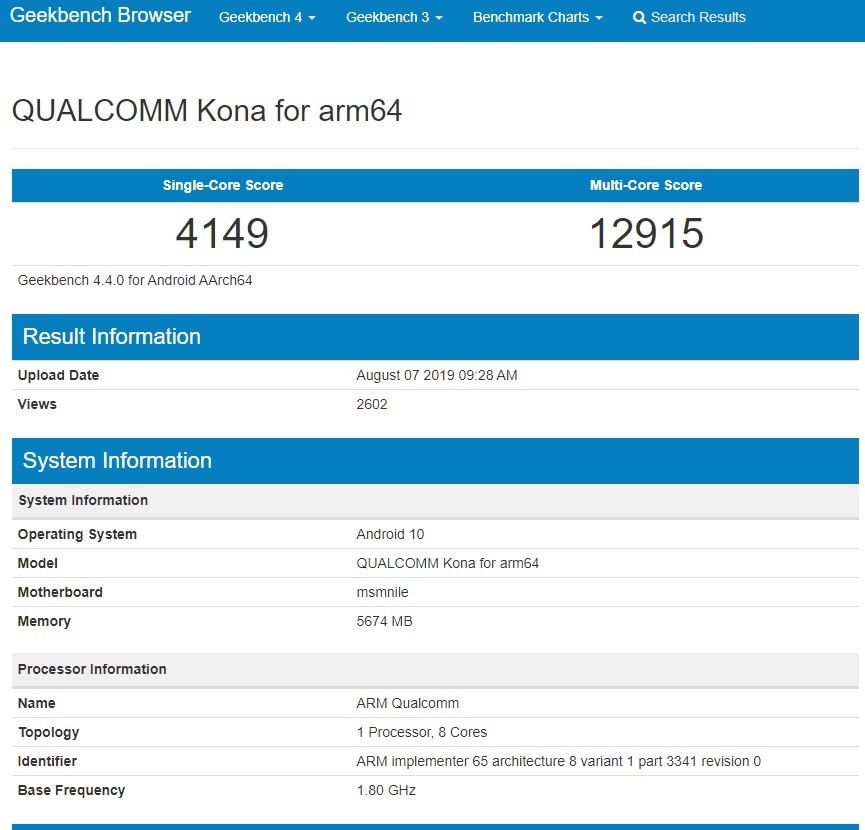Viewport: 865px width, 830px height.
Task: Click the Processor Information subheader
Action: [435, 670]
